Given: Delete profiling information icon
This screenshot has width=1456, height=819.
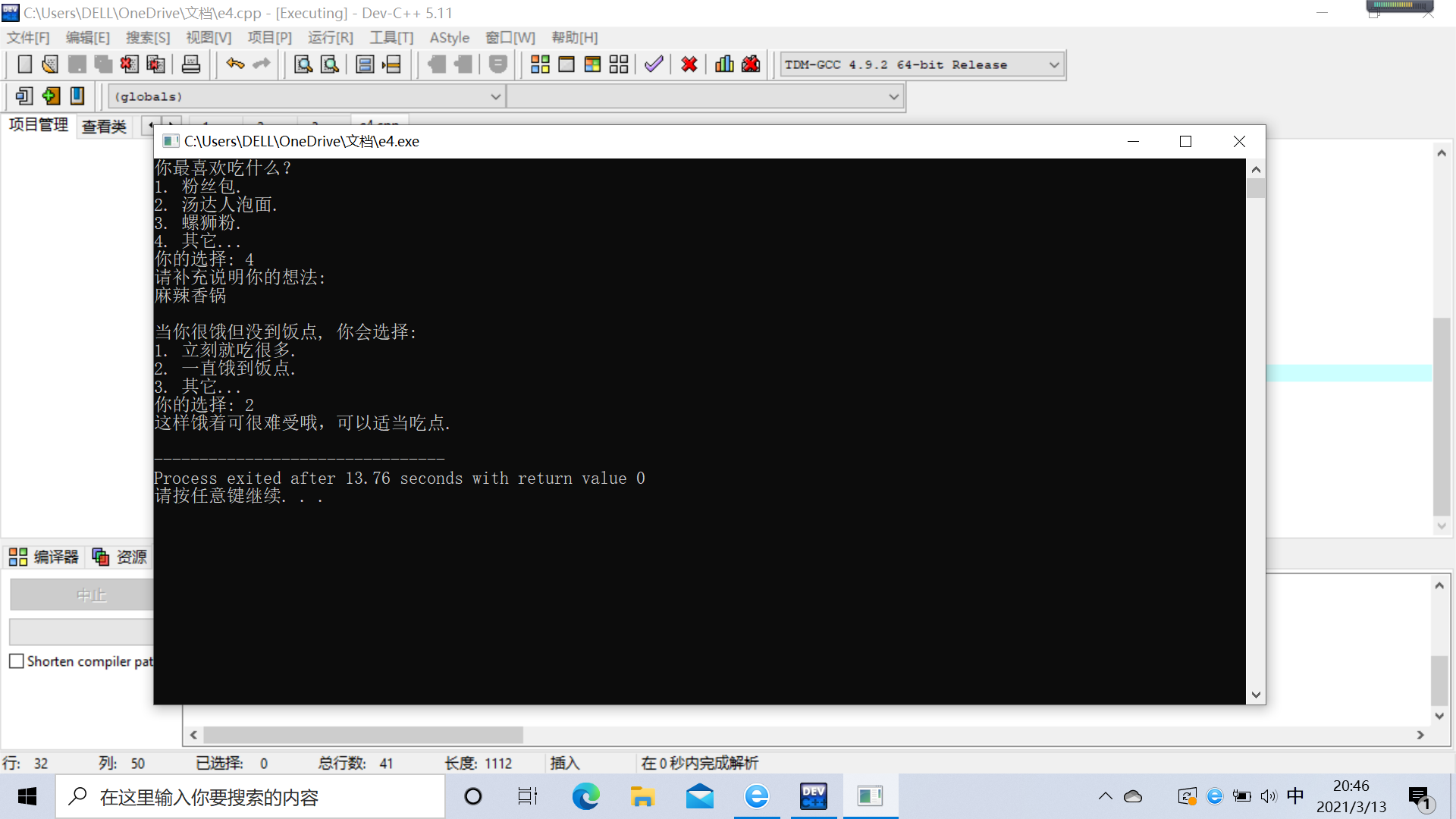Looking at the screenshot, I should (x=751, y=64).
